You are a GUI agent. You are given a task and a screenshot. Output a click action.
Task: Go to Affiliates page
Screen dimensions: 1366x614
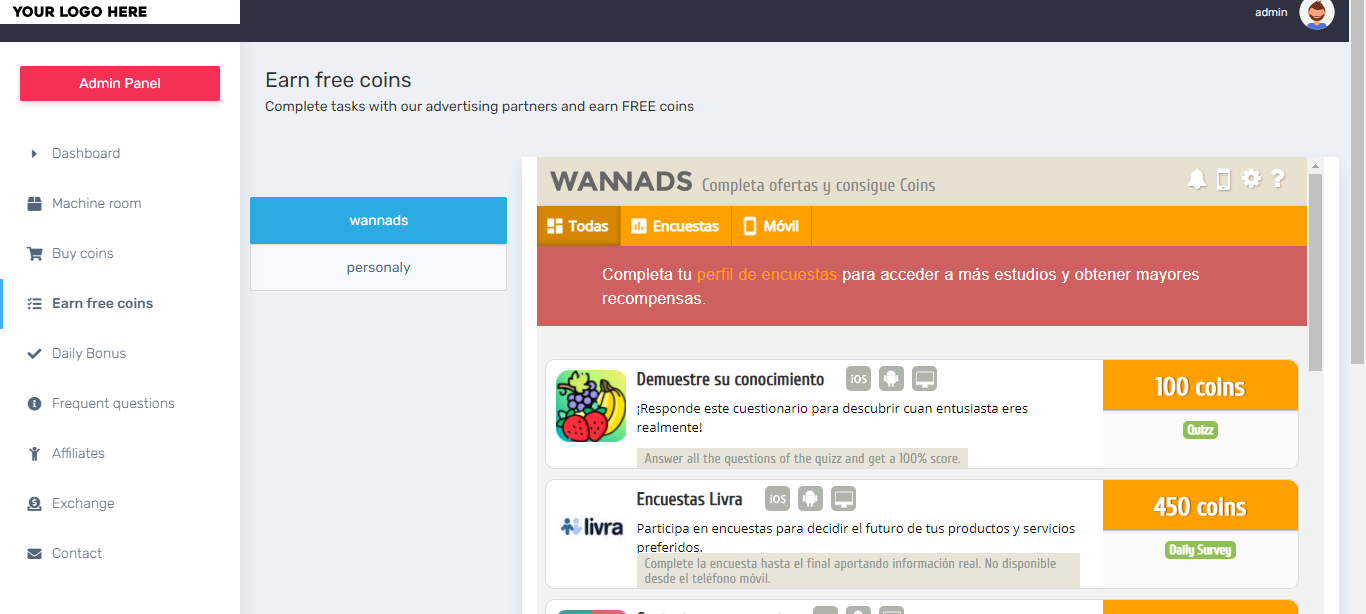tap(78, 453)
